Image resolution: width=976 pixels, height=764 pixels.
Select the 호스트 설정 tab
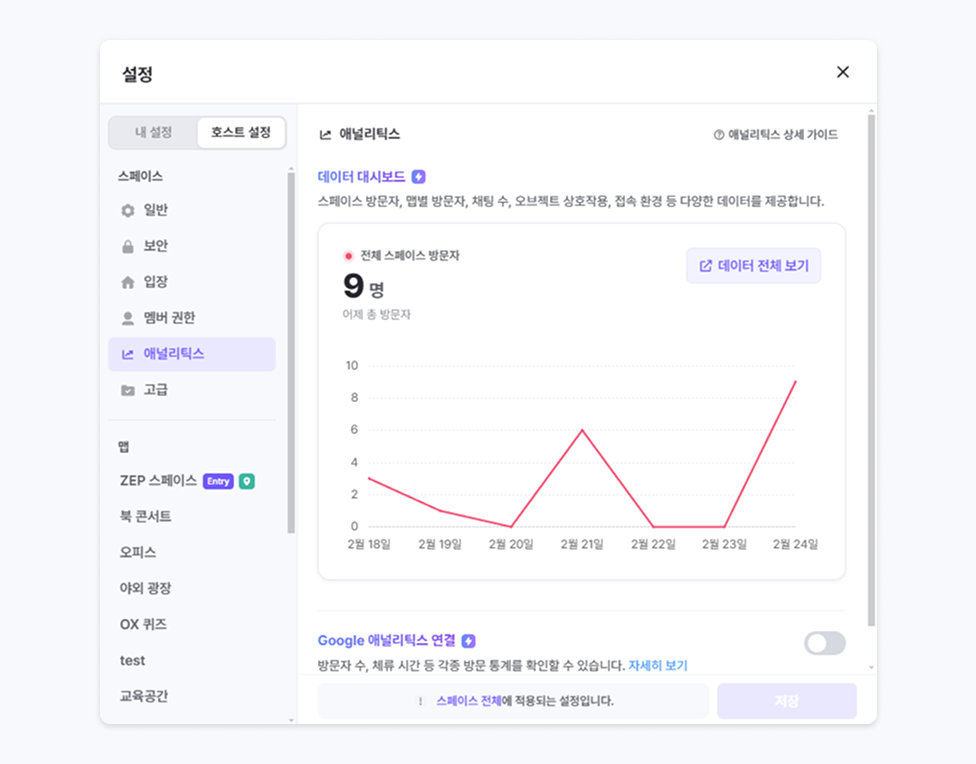click(241, 132)
